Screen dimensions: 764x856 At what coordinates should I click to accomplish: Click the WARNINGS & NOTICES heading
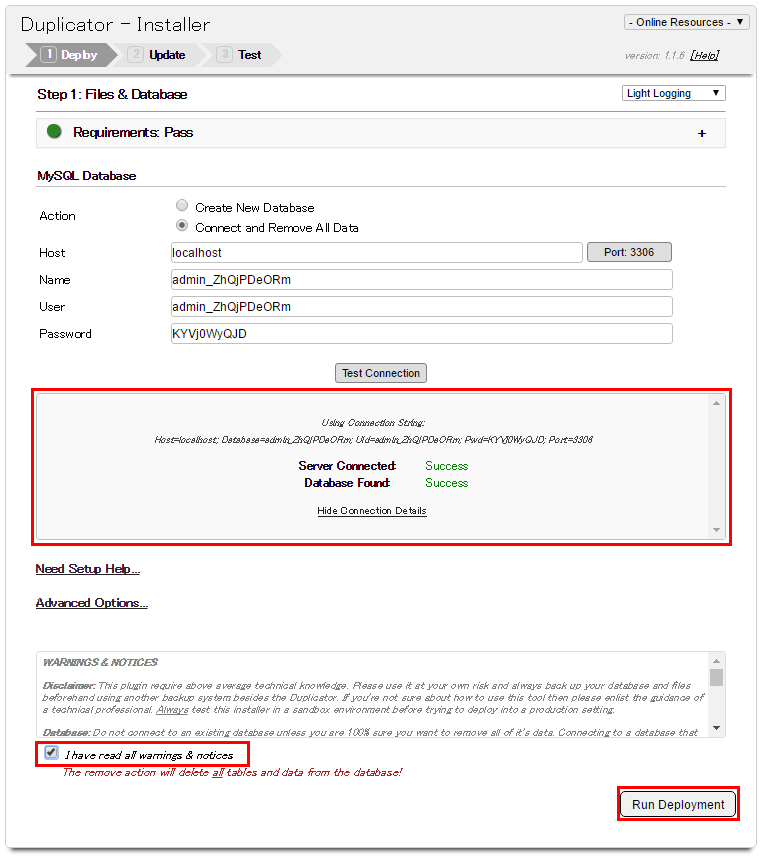click(100, 663)
